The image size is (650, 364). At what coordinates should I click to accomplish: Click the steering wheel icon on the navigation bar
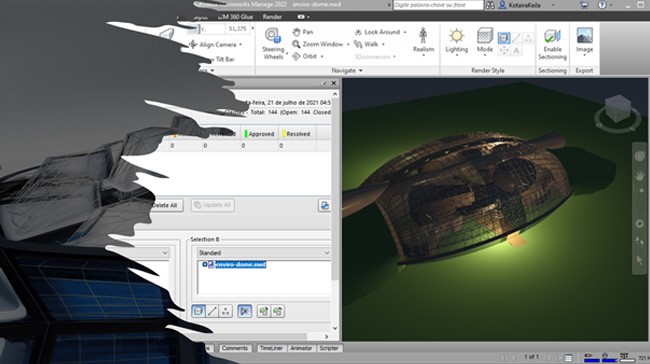pos(639,156)
